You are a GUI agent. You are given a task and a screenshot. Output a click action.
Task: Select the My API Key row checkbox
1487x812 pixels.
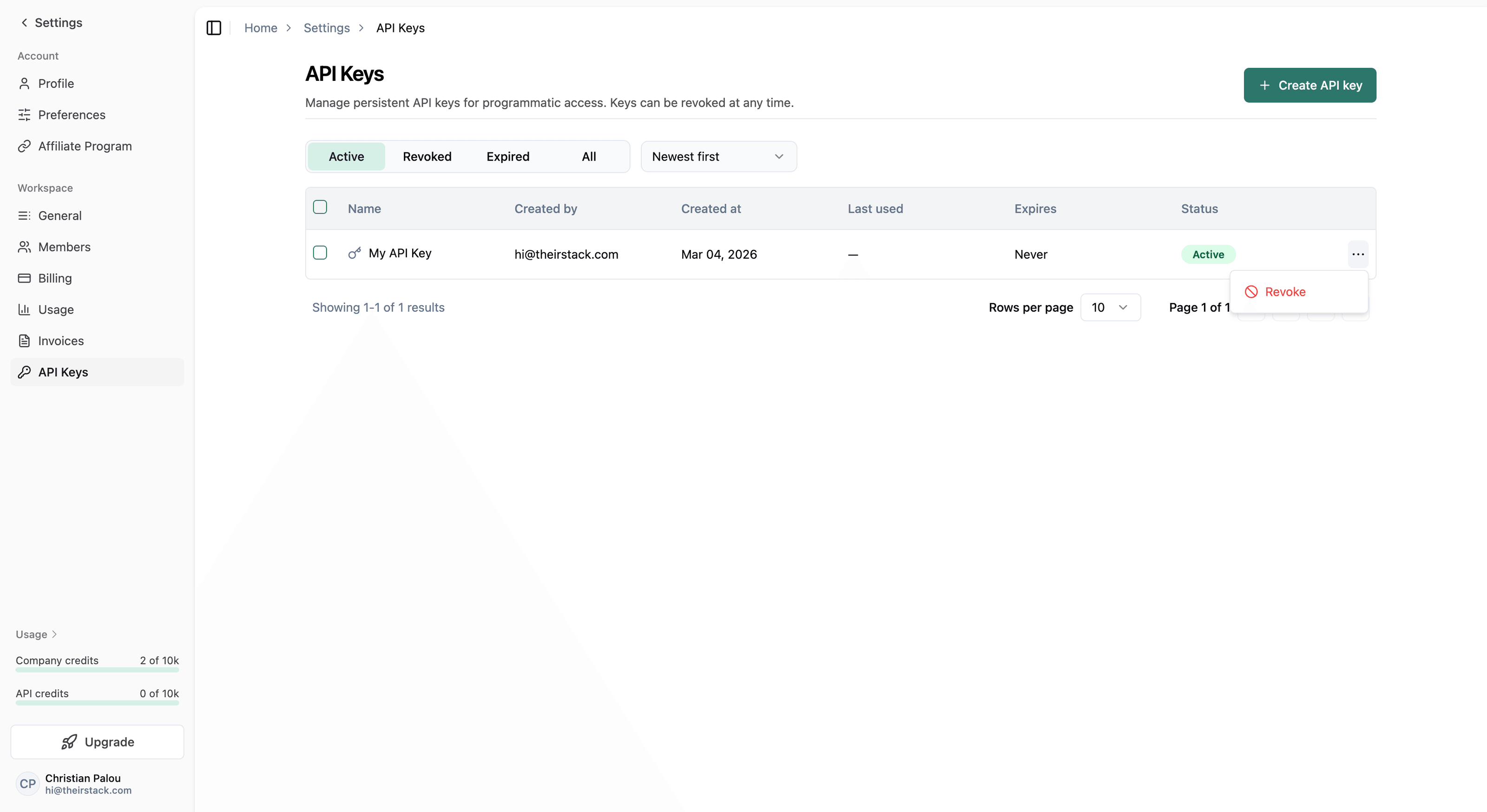[320, 253]
